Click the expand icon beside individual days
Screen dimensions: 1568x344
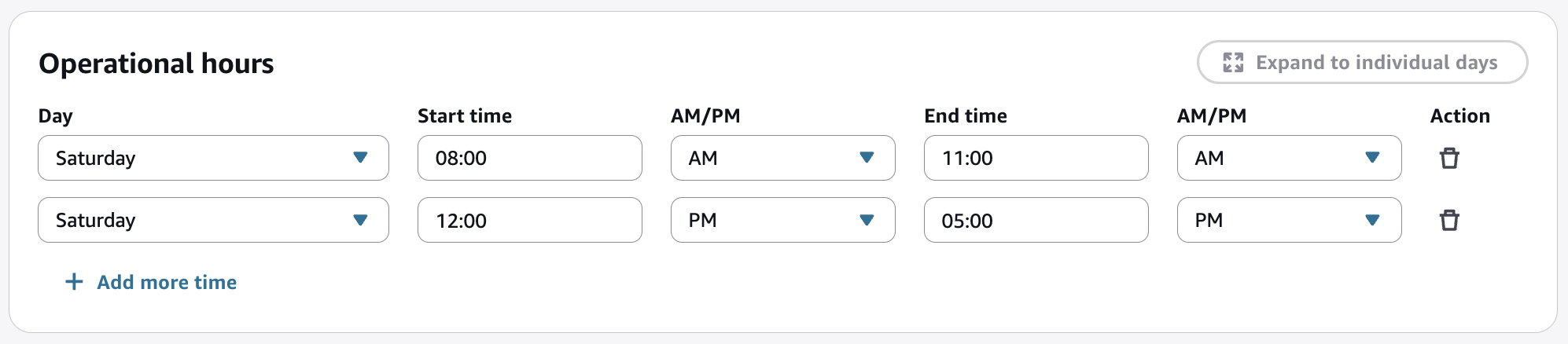tap(1233, 63)
